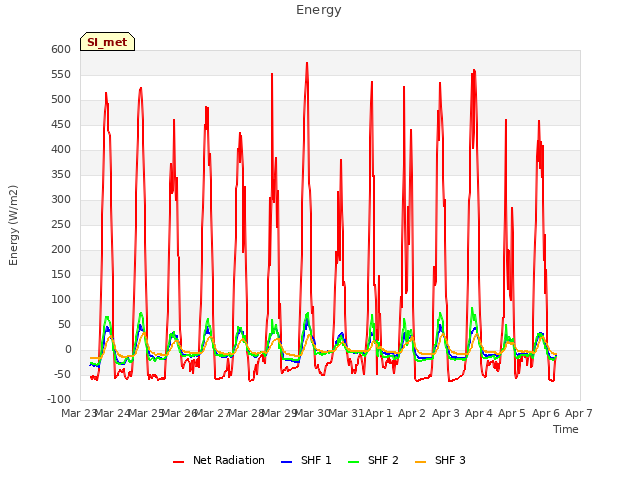Click the 600 y-axis tick label
The width and height of the screenshot is (640, 480).
[x=61, y=49]
